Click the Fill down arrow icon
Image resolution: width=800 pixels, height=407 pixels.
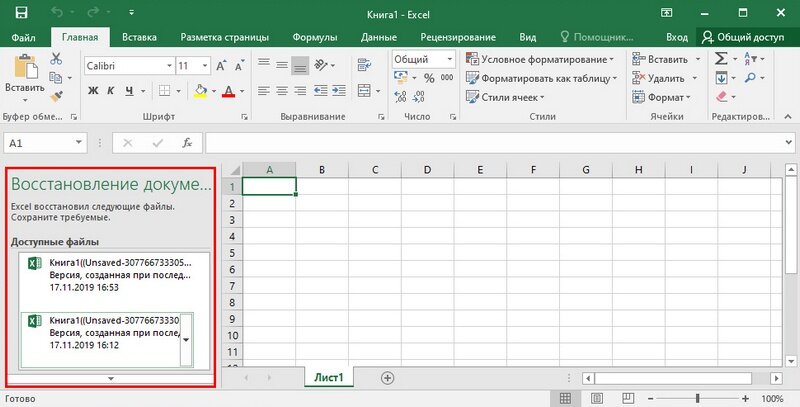[x=721, y=78]
